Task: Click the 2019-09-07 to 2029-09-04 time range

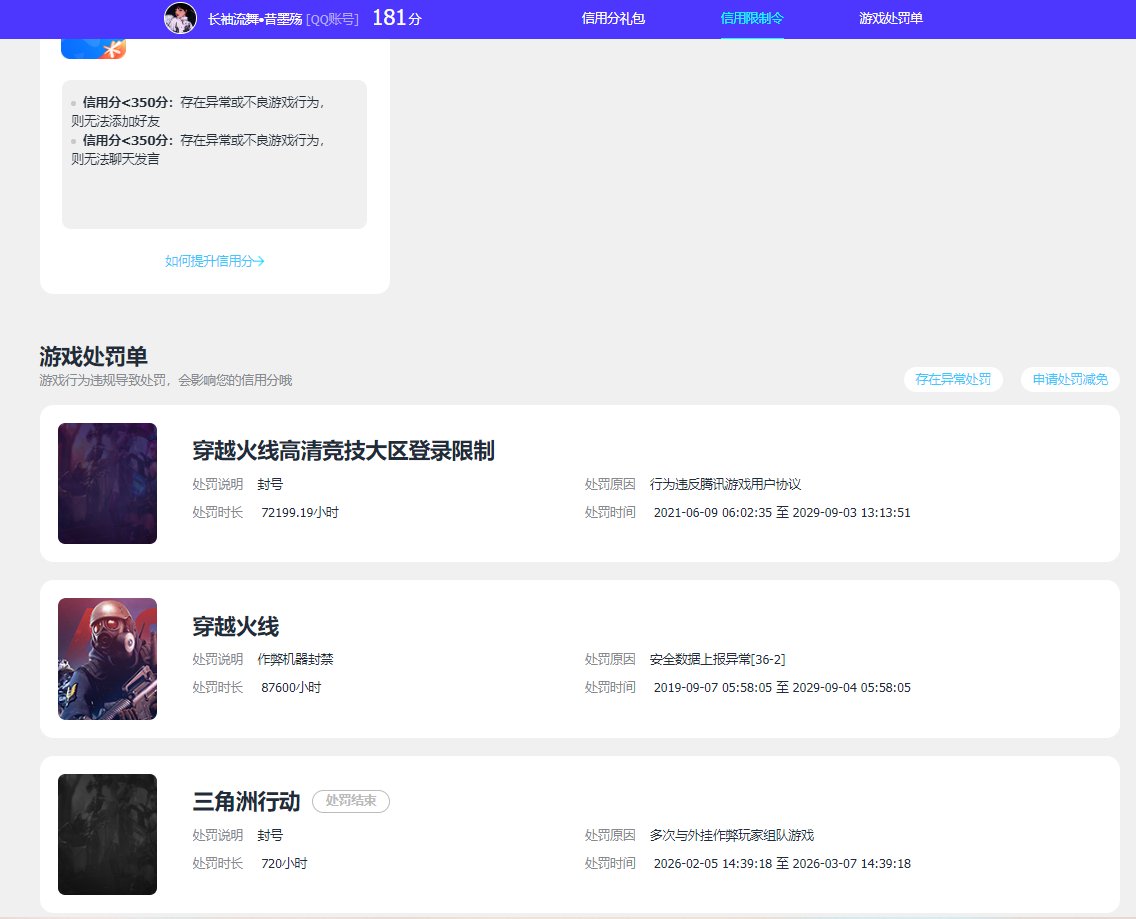Action: point(782,687)
